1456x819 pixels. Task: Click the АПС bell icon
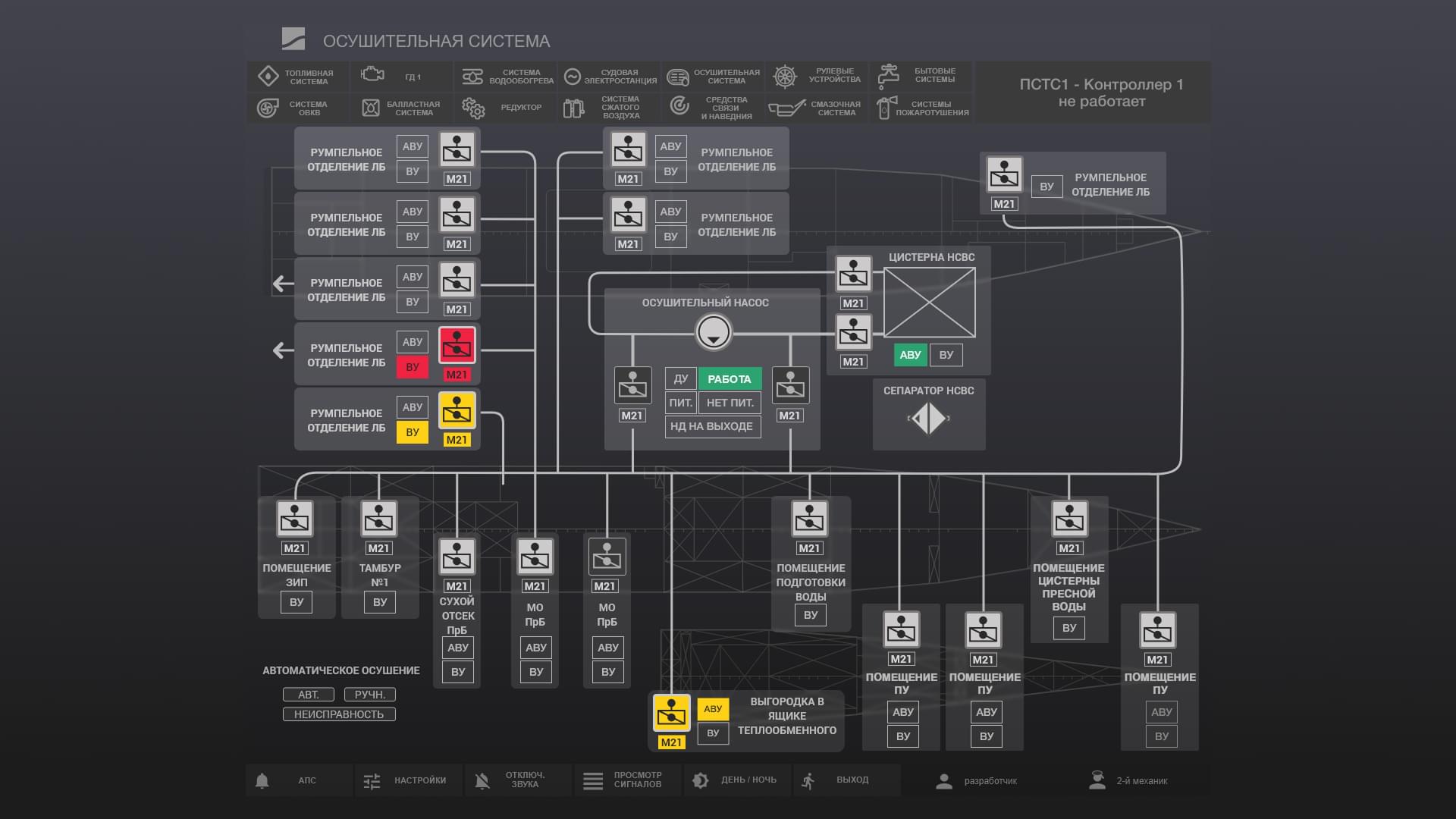pos(262,780)
